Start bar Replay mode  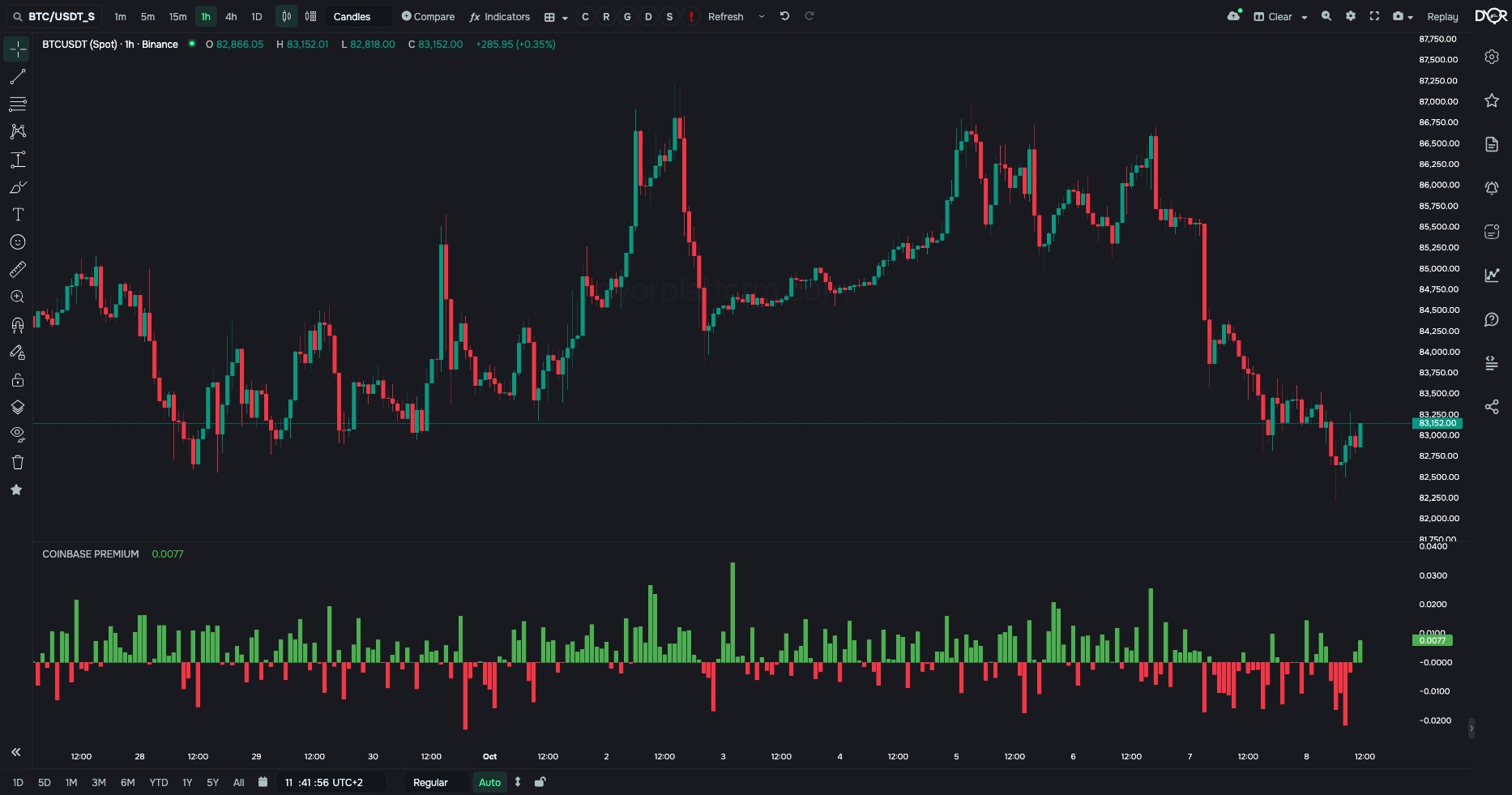tap(1442, 16)
